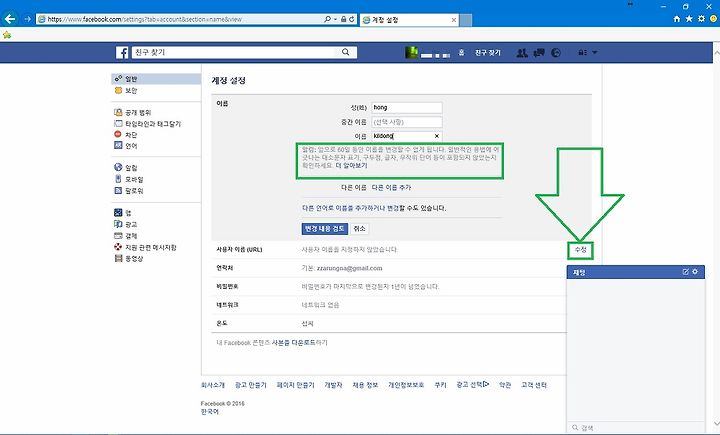The width and height of the screenshot is (720, 435).
Task: Open the favorites star in browser toolbar
Action: [x=689, y=19]
